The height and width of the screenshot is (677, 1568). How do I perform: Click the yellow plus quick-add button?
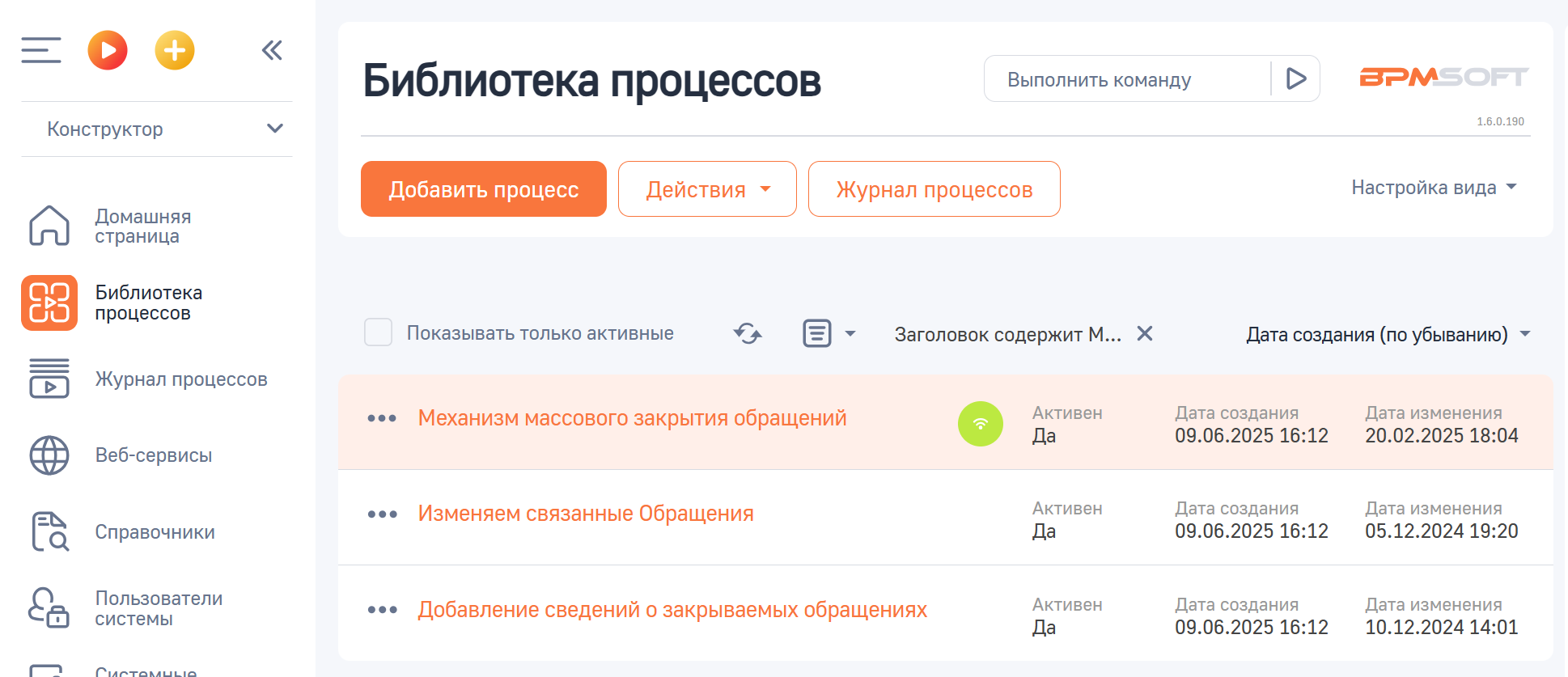(x=175, y=50)
